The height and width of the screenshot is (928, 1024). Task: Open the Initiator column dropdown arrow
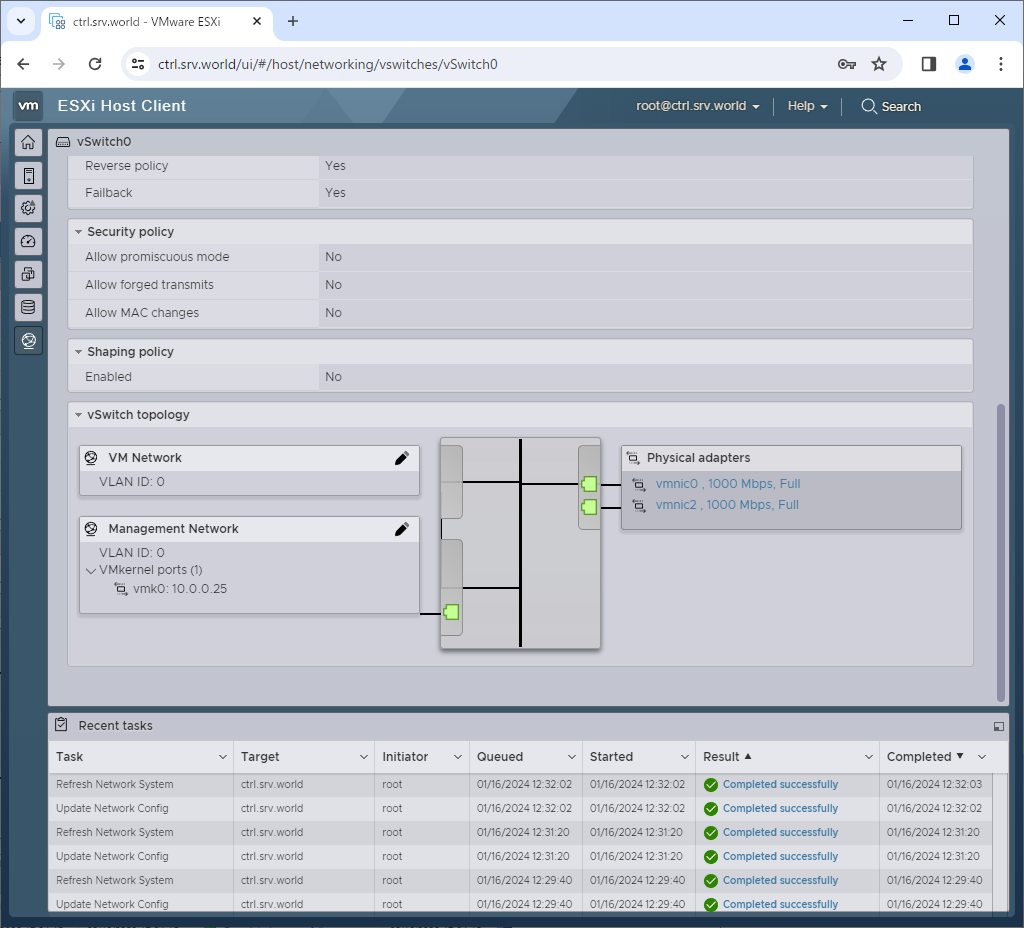(x=458, y=757)
